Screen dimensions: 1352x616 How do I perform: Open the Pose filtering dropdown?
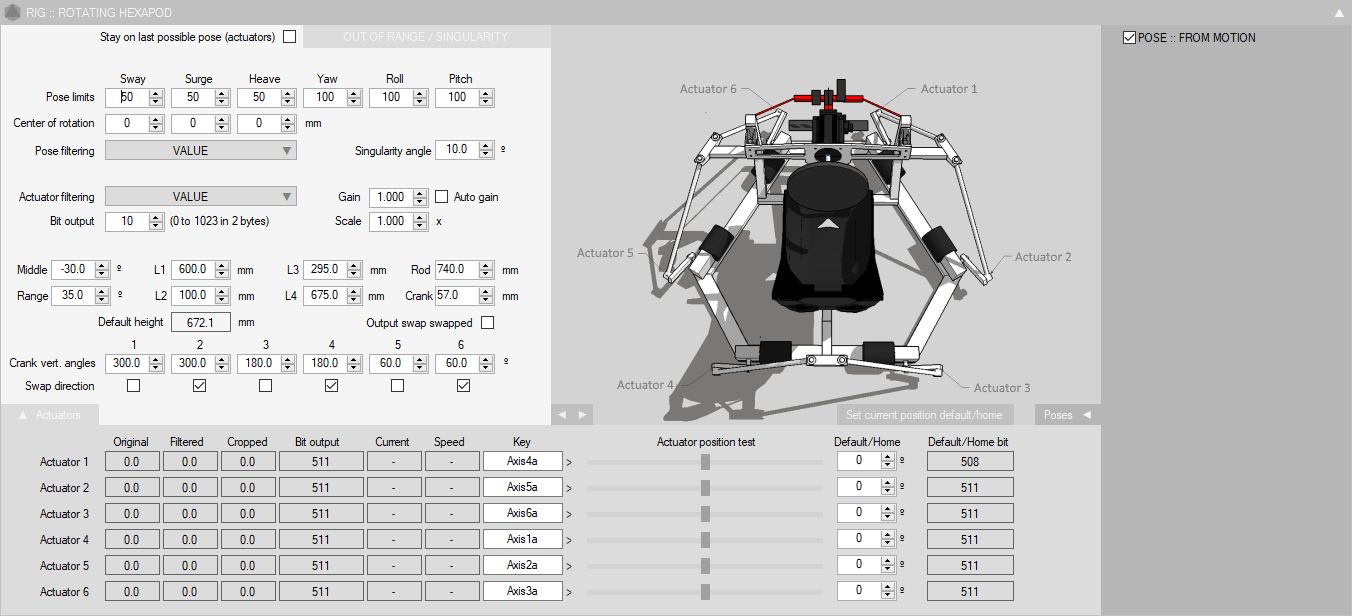tap(201, 150)
